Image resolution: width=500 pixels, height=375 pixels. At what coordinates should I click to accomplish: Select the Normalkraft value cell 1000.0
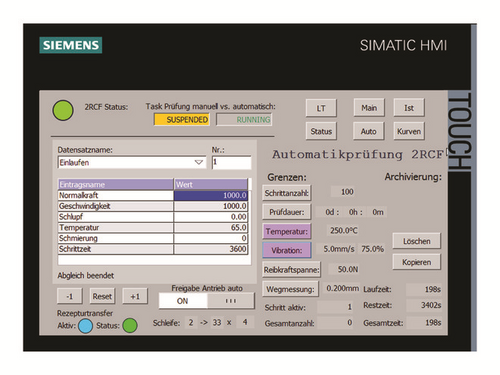211,195
